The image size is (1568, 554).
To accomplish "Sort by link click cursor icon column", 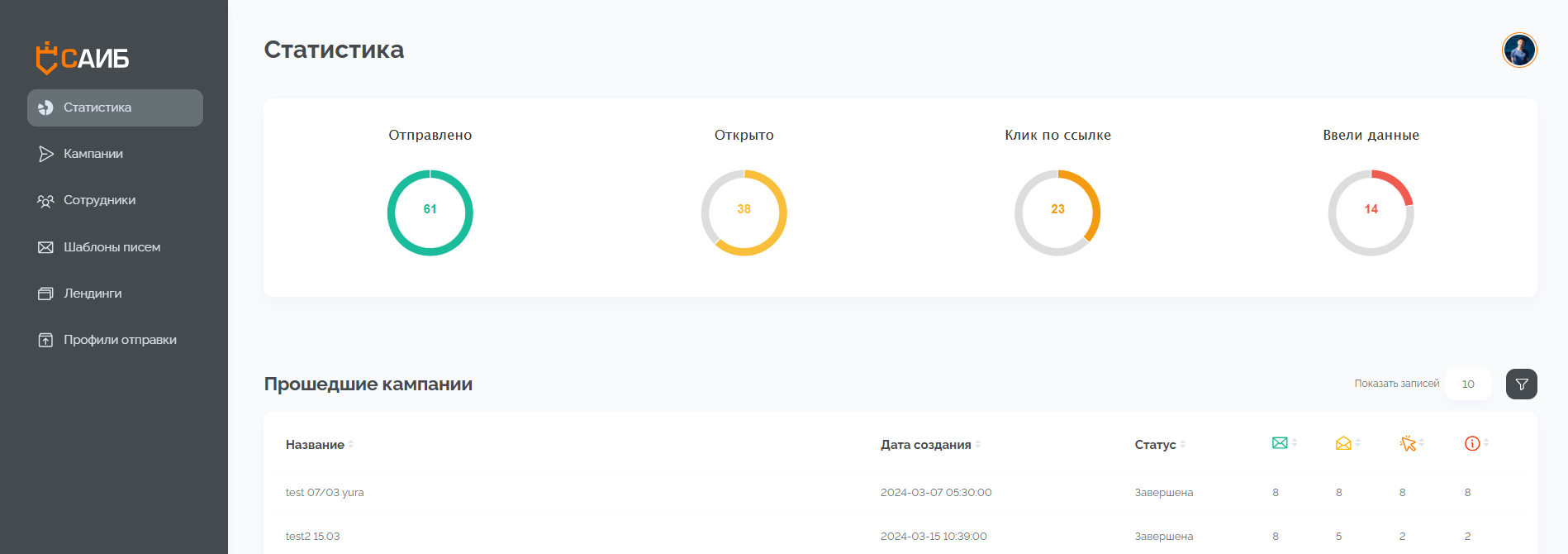I will point(1408,444).
